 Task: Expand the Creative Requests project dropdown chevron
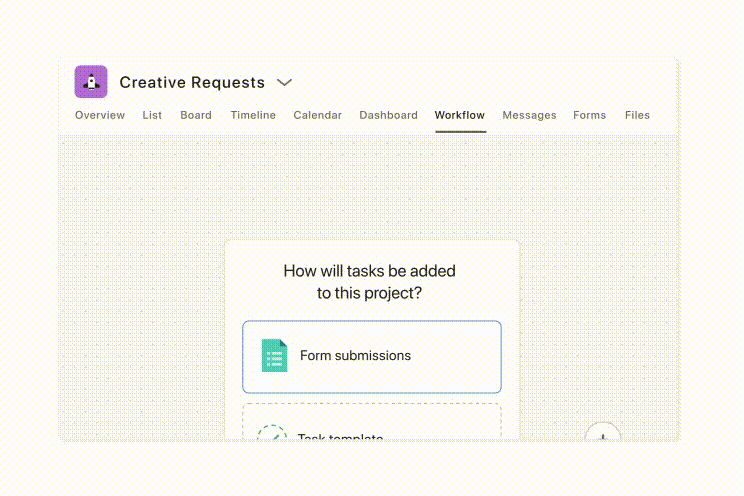[284, 82]
